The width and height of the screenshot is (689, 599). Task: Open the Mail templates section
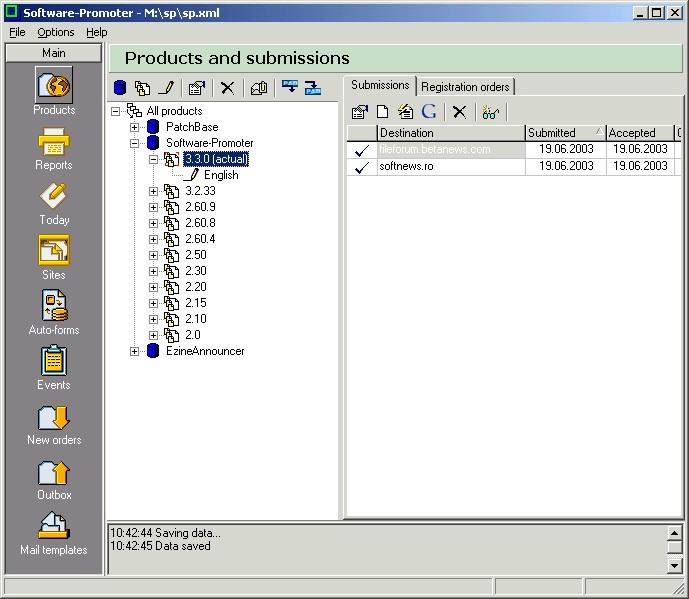[54, 534]
